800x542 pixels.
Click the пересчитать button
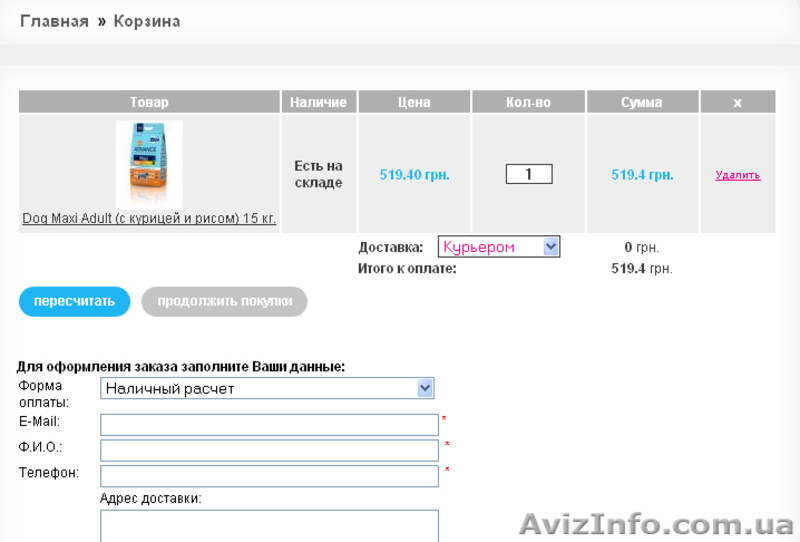(74, 301)
